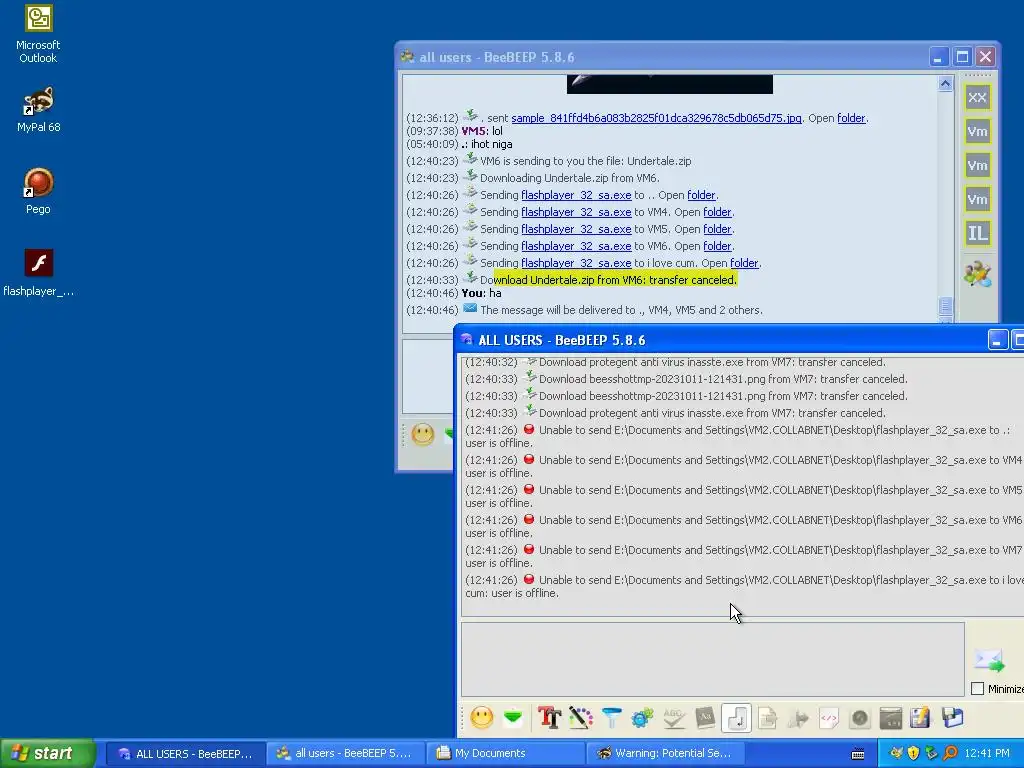Screen dimensions: 1024x768
Task: Click the 'Unable to send' row for VM4
Action: click(743, 466)
